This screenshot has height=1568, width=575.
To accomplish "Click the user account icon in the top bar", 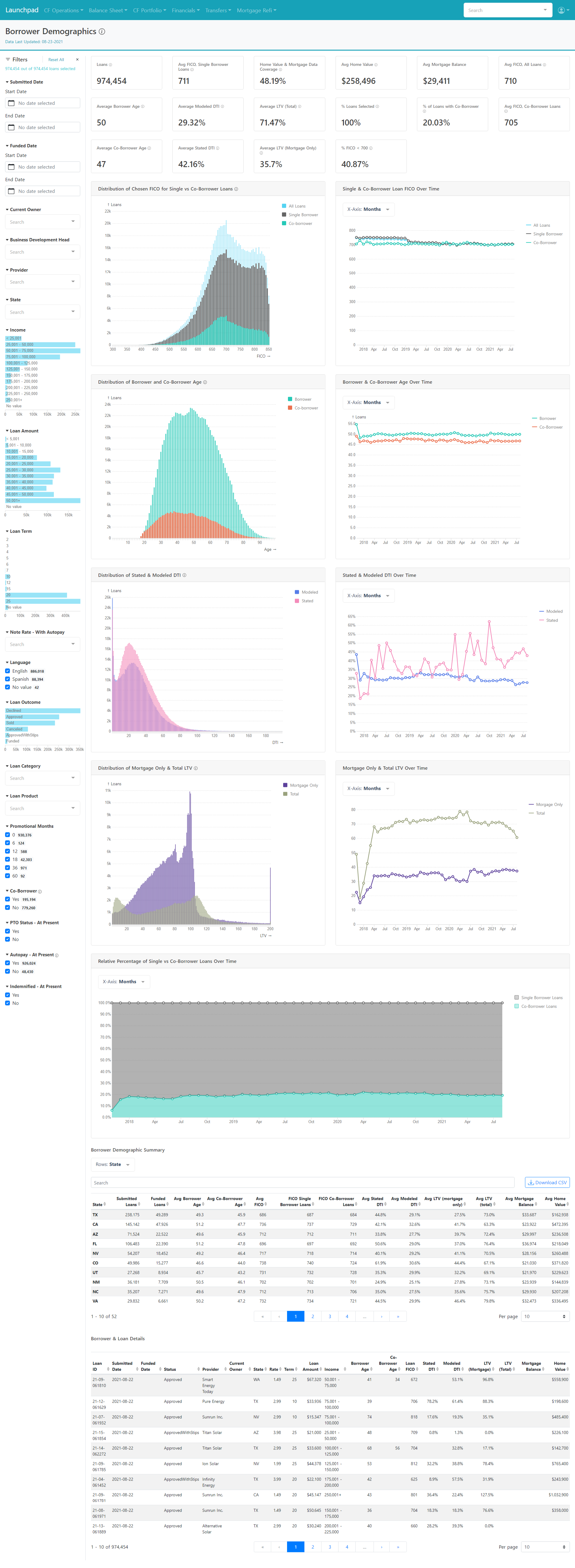I will [x=562, y=10].
